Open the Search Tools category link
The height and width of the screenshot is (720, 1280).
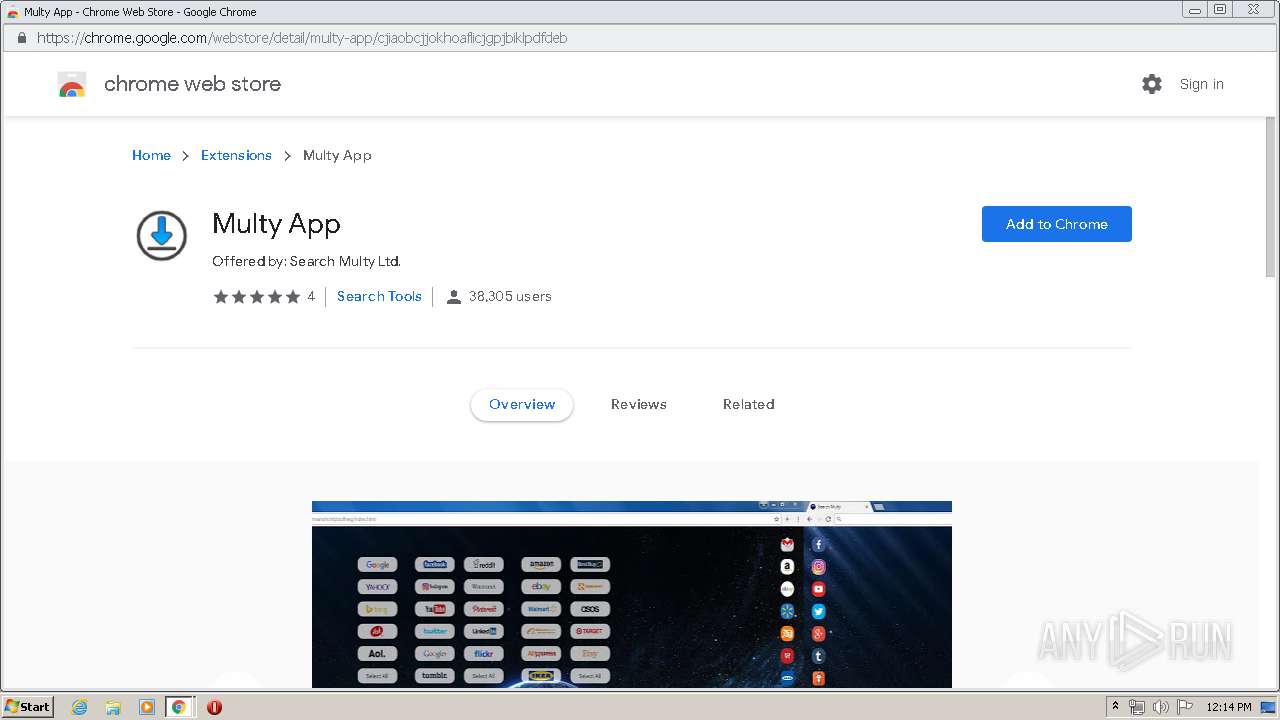pyautogui.click(x=379, y=296)
